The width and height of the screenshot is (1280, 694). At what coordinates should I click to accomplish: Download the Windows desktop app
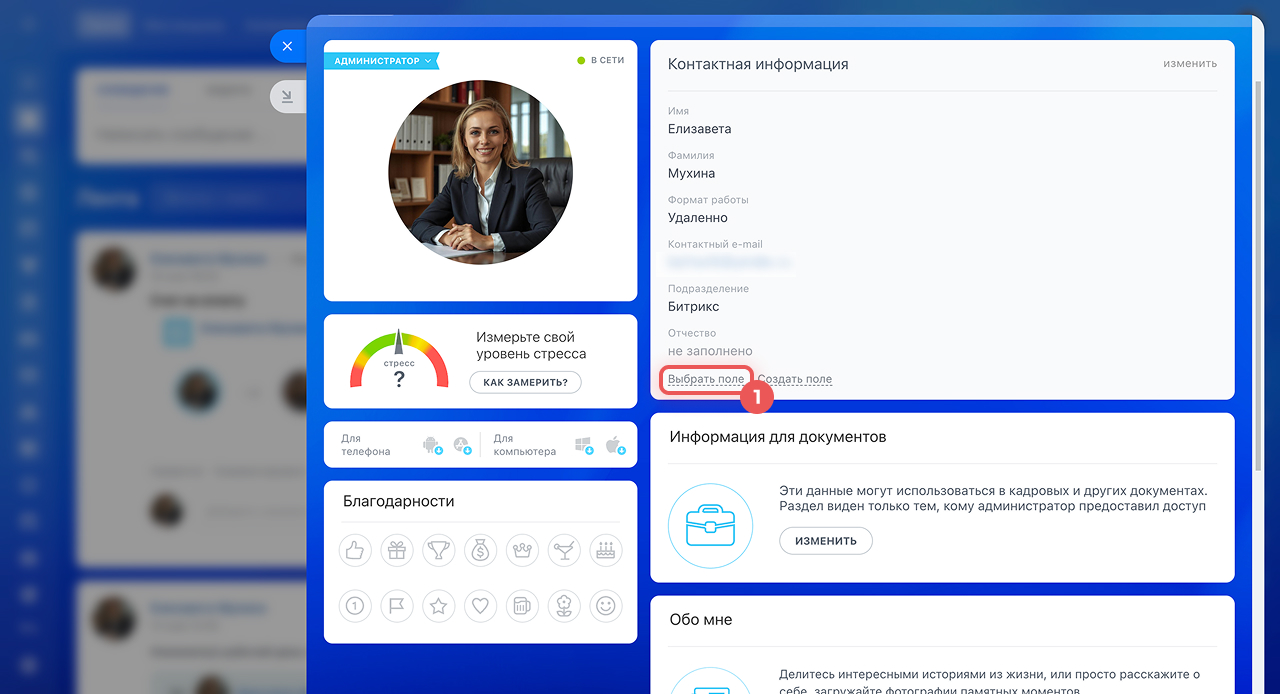(584, 445)
